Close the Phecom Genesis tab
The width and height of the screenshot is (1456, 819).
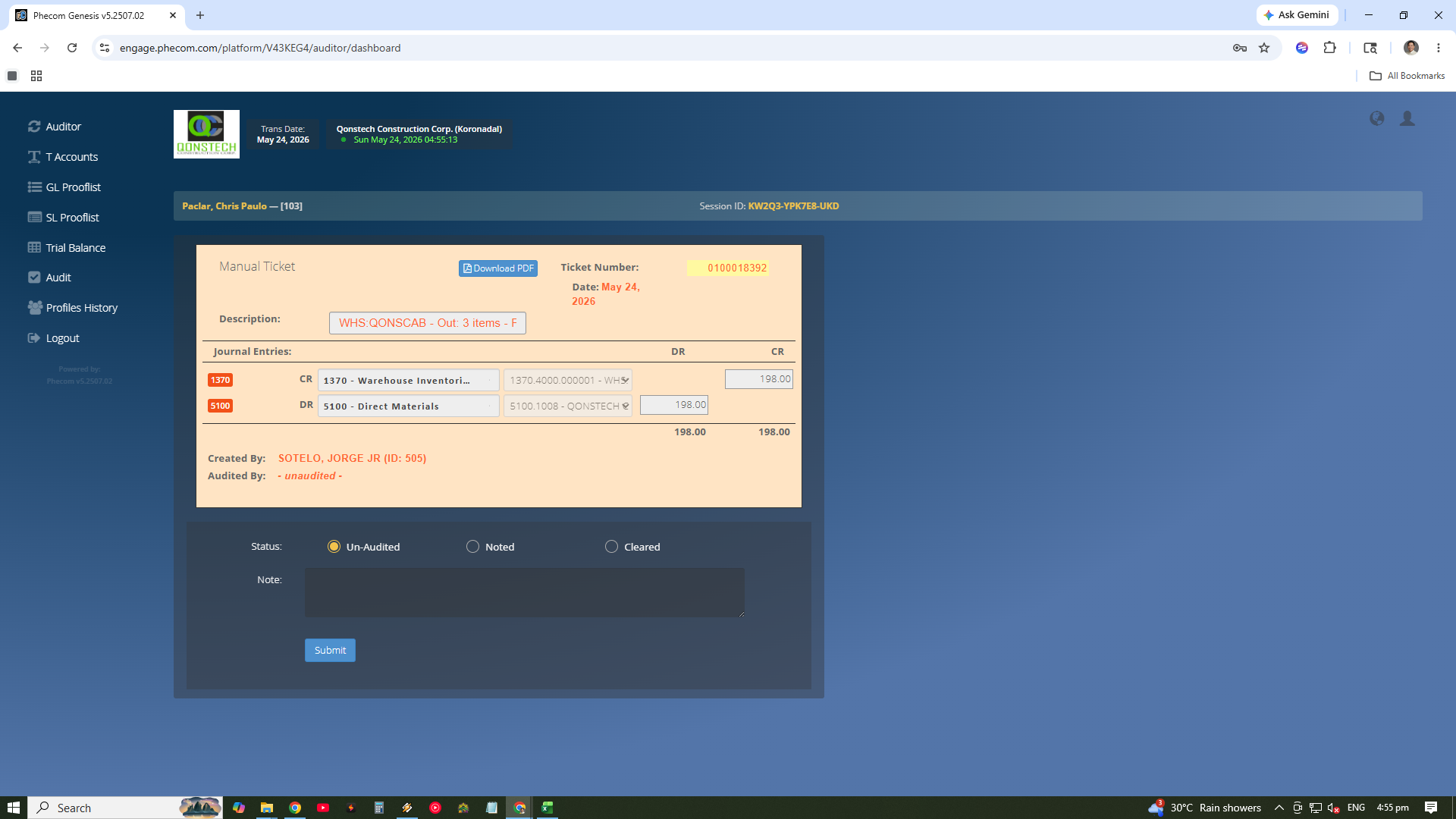click(x=173, y=15)
